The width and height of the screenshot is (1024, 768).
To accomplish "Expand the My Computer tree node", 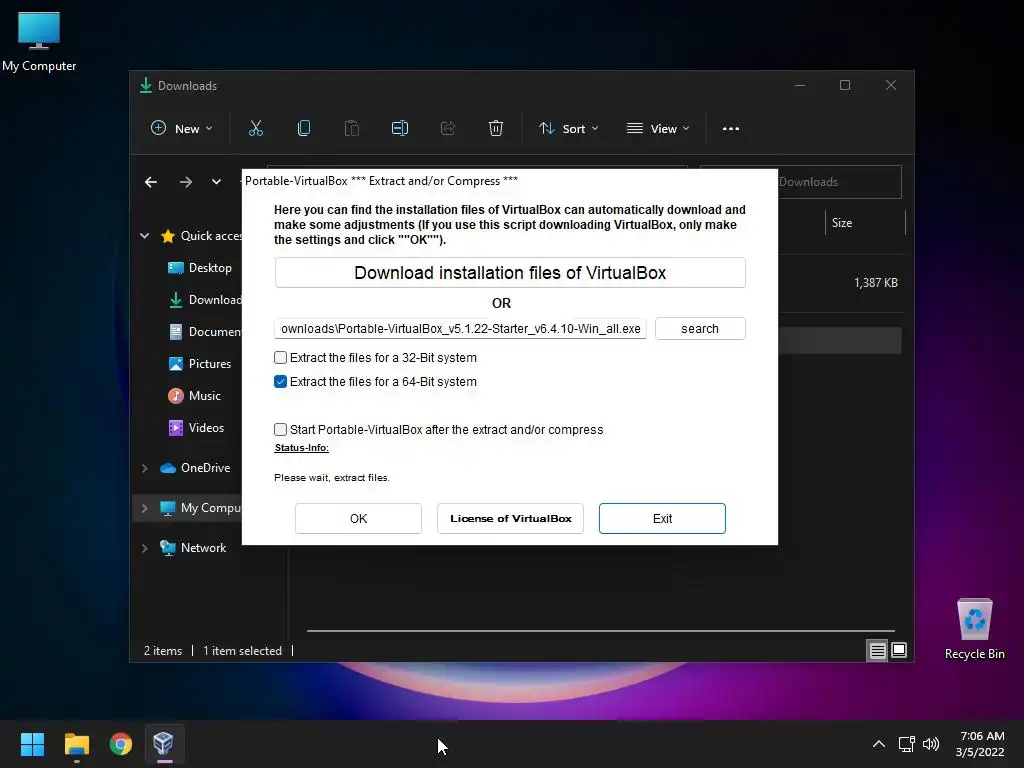I will pyautogui.click(x=144, y=508).
